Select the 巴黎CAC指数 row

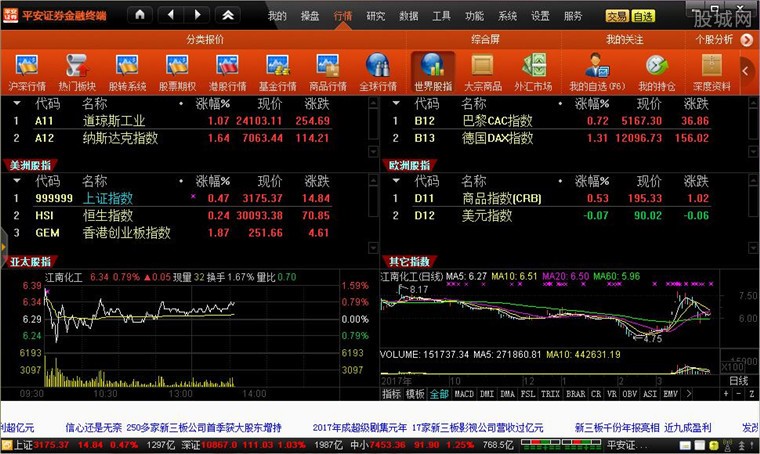click(x=551, y=121)
